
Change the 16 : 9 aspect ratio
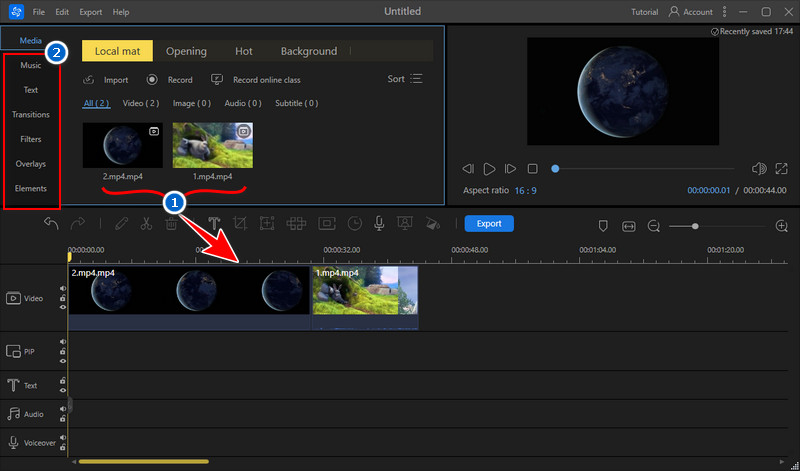point(525,190)
